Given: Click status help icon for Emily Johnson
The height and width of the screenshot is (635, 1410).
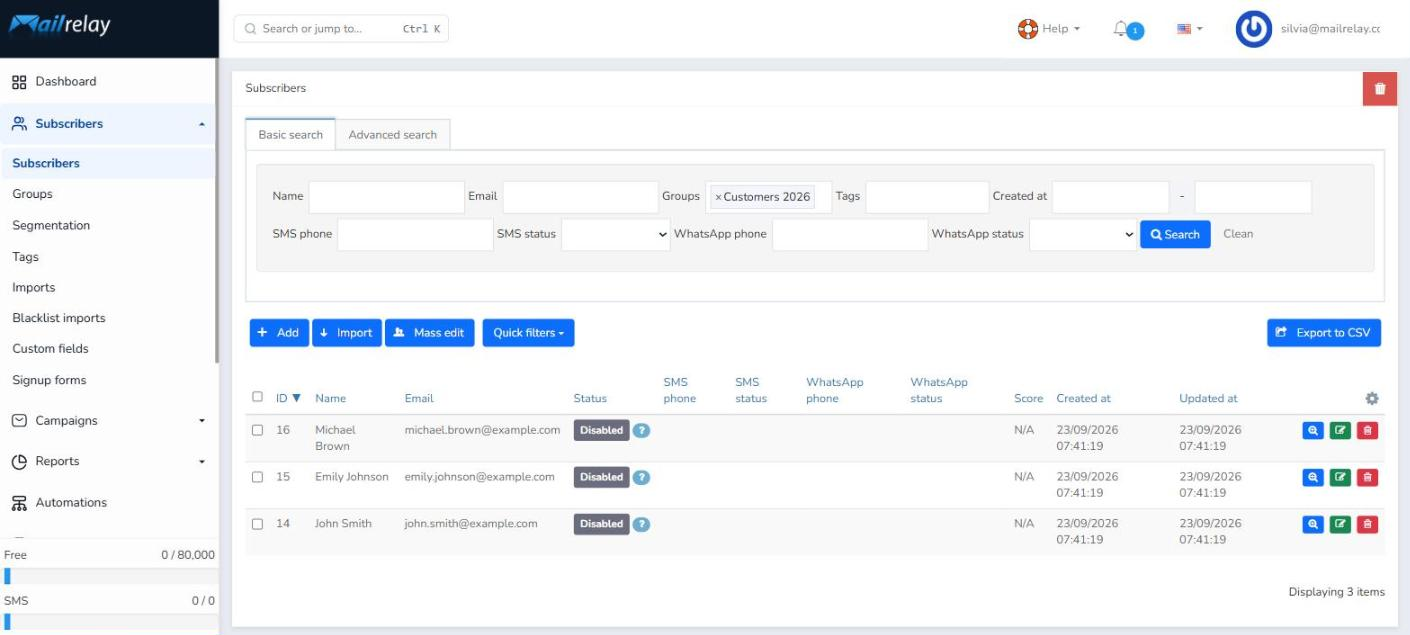Looking at the screenshot, I should coord(642,477).
